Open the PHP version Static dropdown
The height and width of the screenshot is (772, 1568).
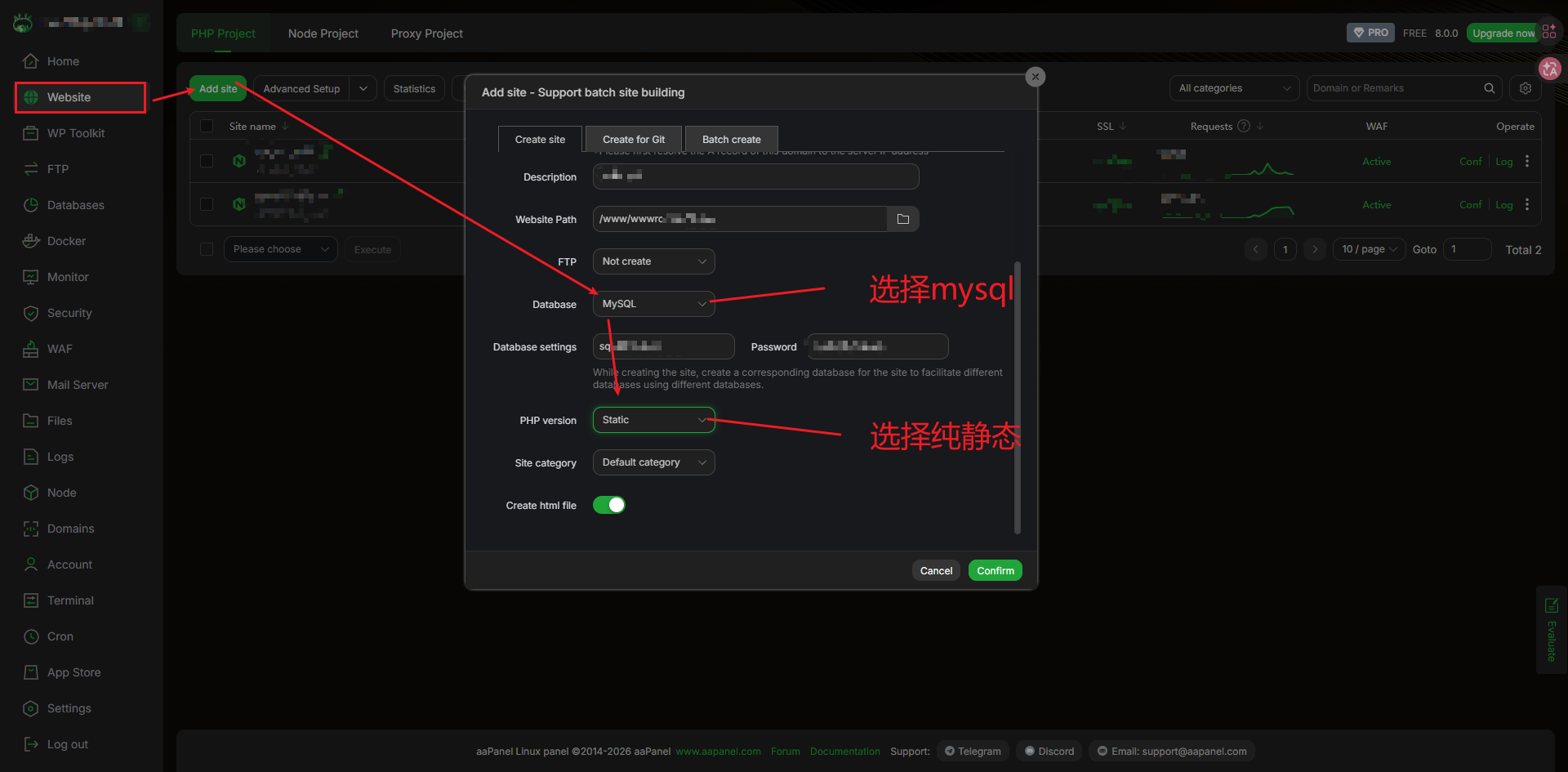pyautogui.click(x=653, y=420)
